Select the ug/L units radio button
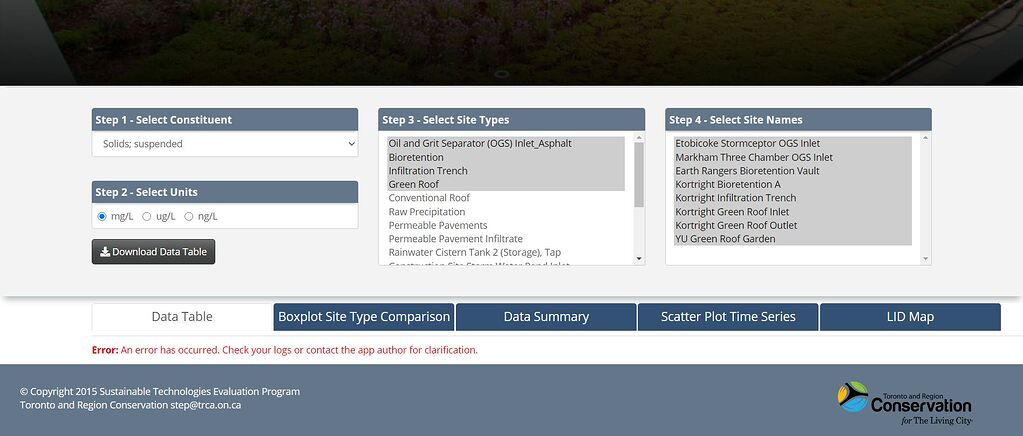This screenshot has width=1023, height=436. coord(147,216)
